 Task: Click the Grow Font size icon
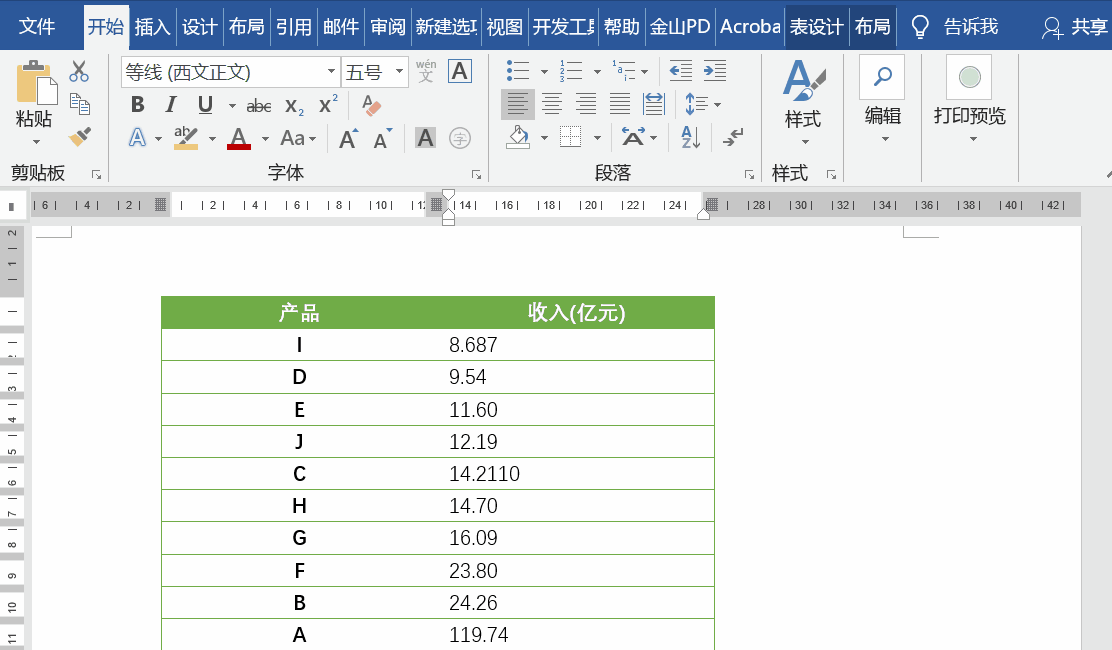tap(348, 138)
